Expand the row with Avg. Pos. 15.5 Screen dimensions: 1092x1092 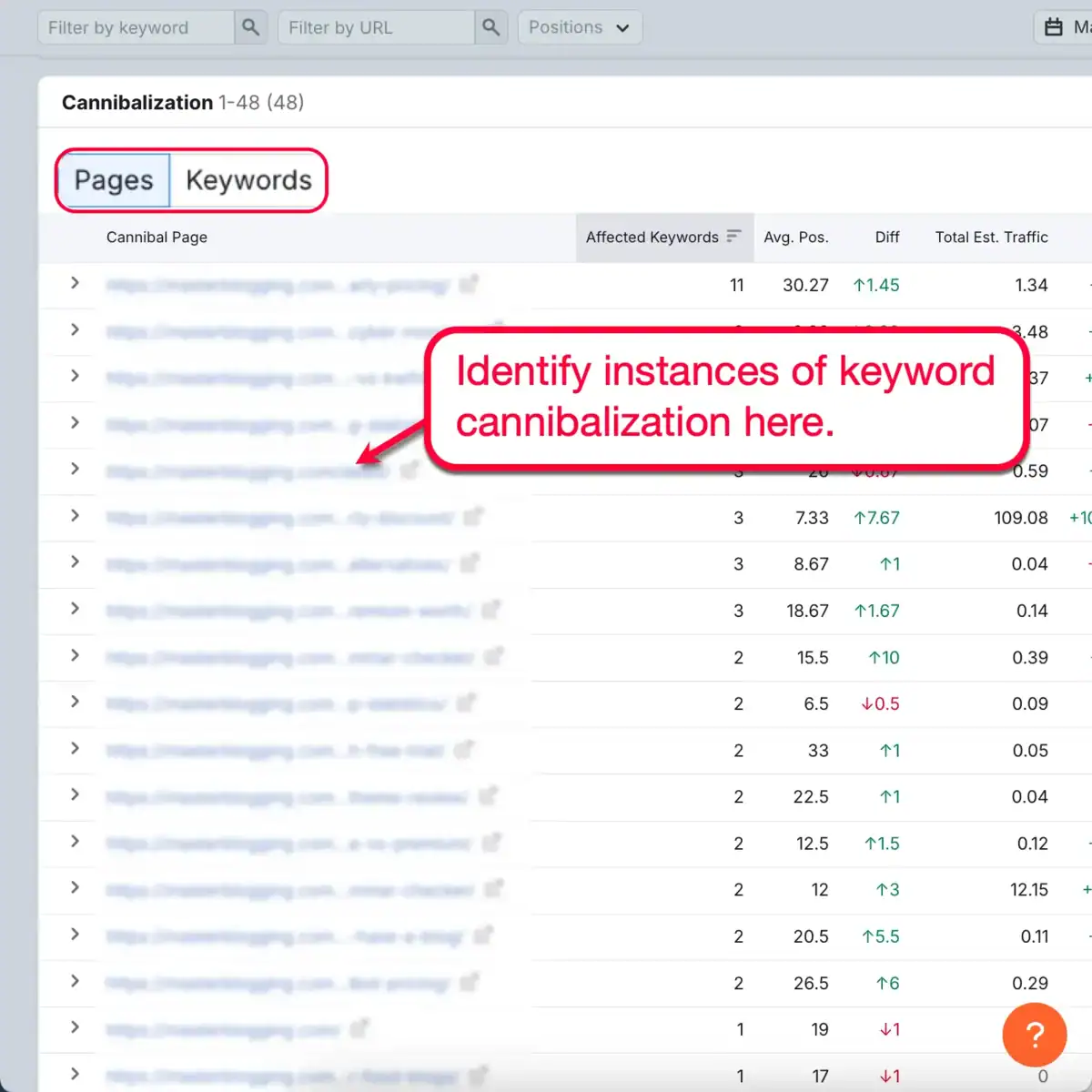tap(75, 655)
